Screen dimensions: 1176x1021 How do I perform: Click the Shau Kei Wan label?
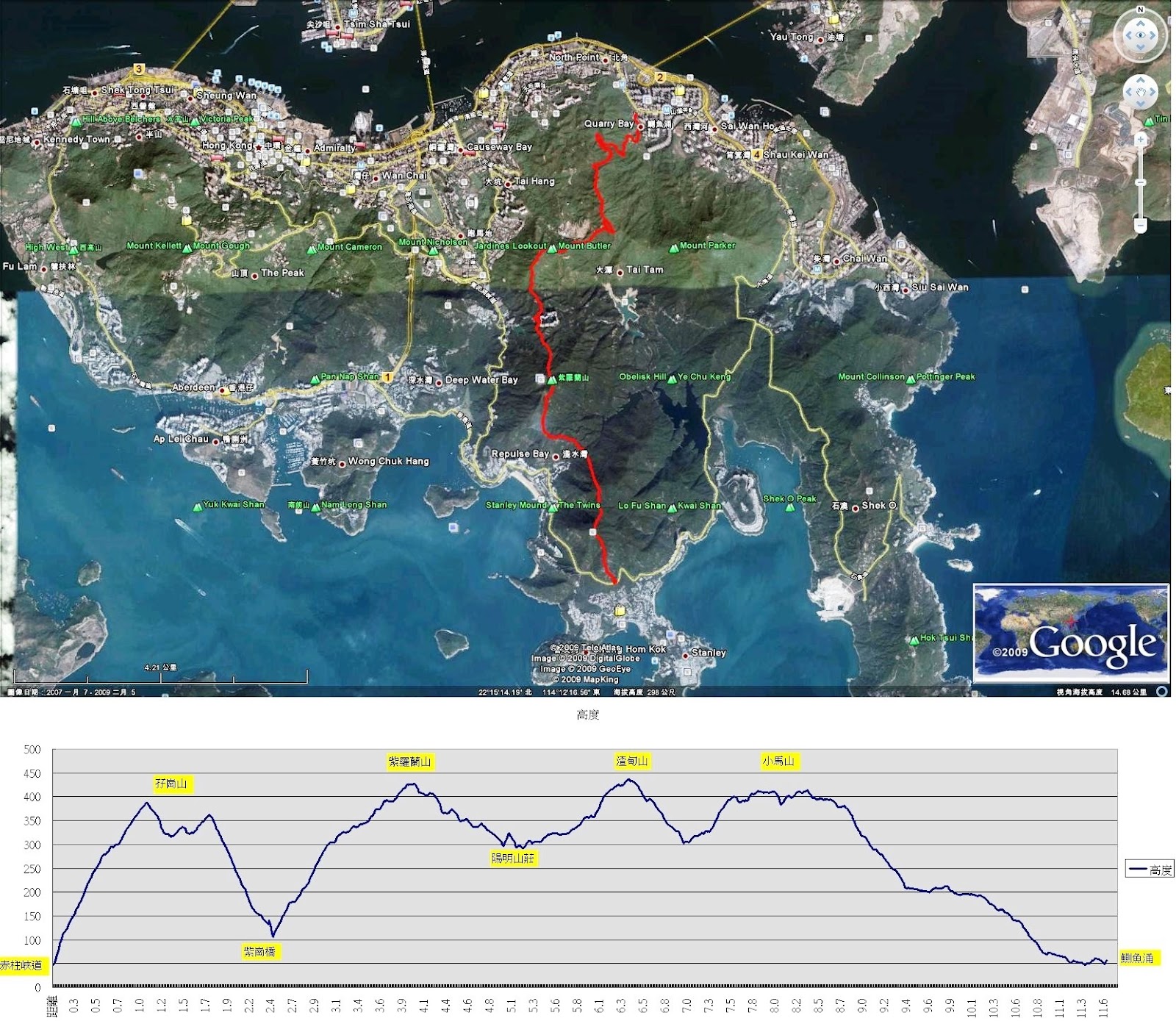click(x=796, y=154)
